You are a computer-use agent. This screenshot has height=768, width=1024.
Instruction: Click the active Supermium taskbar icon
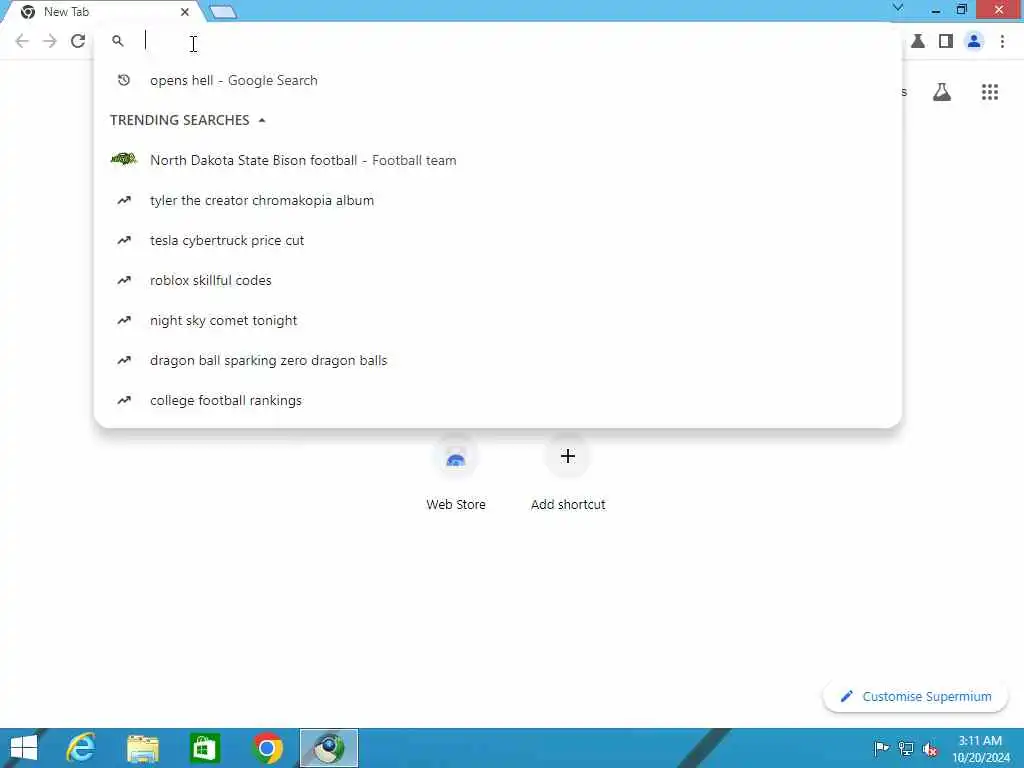click(x=329, y=748)
